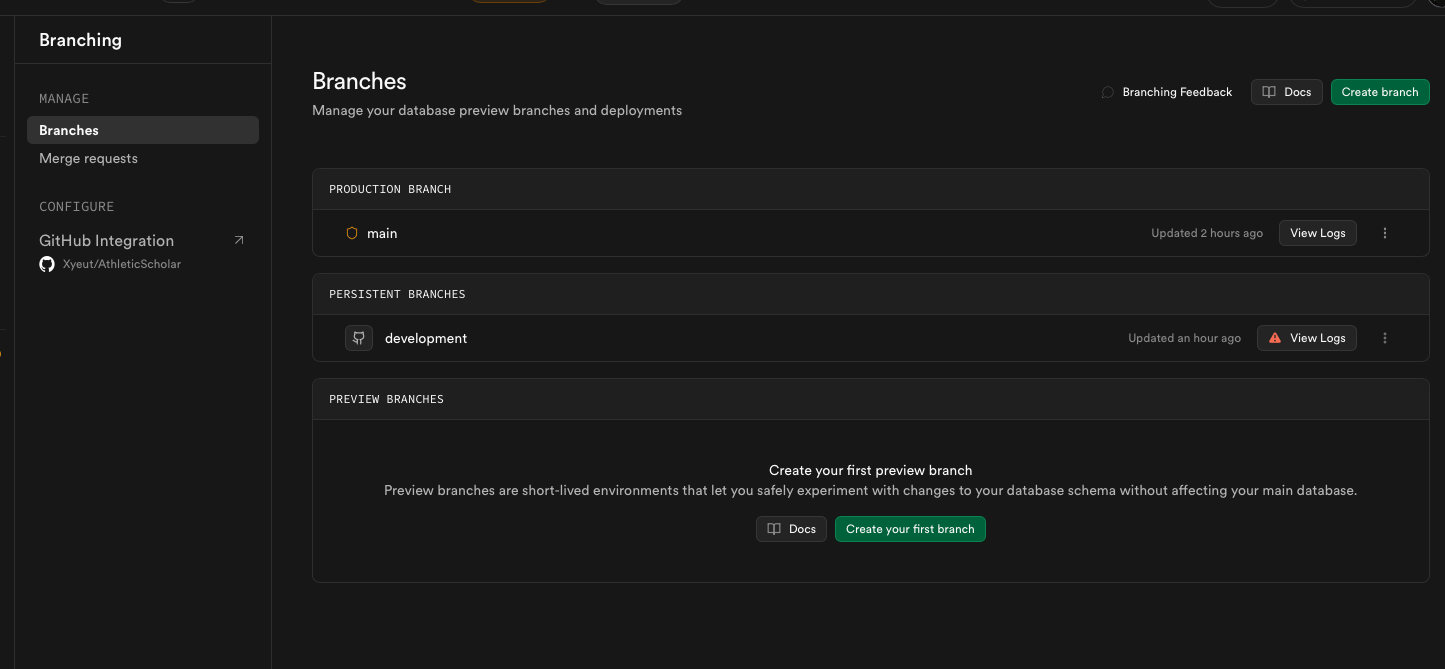Open Merge requests in the sidebar
The image size is (1445, 669).
(88, 158)
